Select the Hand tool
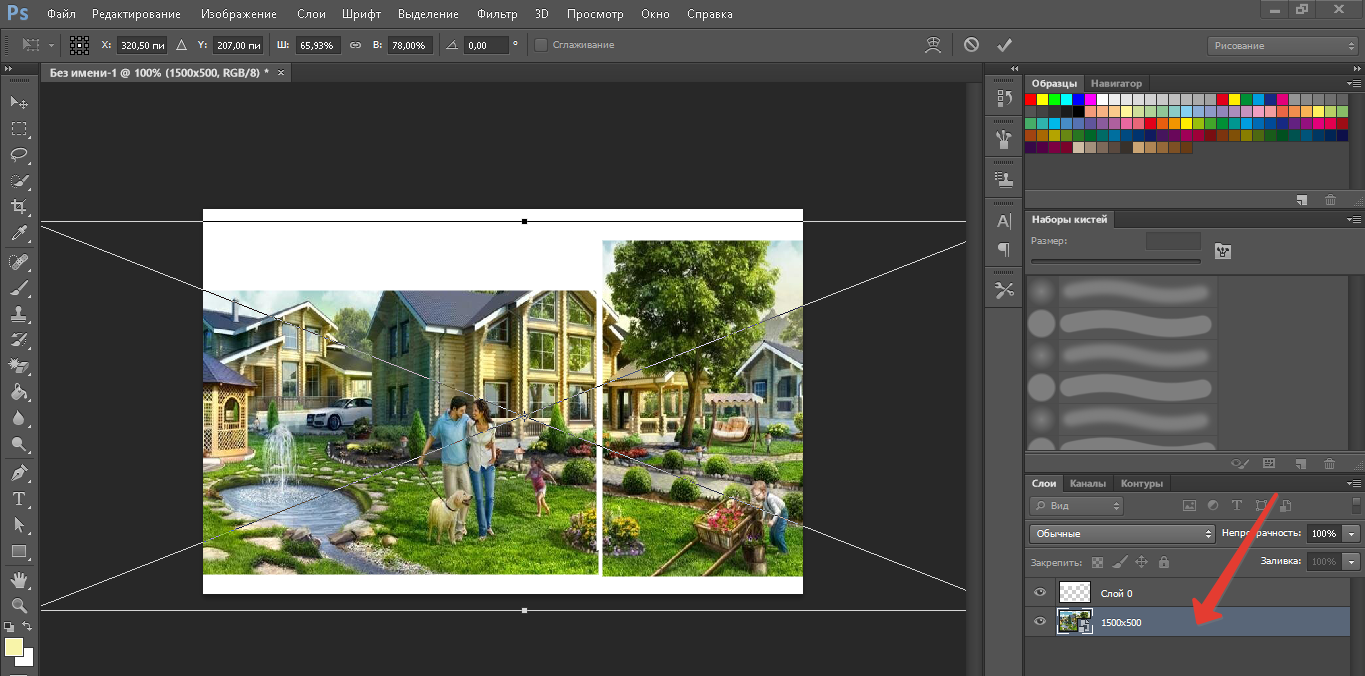1365x676 pixels. [19, 580]
